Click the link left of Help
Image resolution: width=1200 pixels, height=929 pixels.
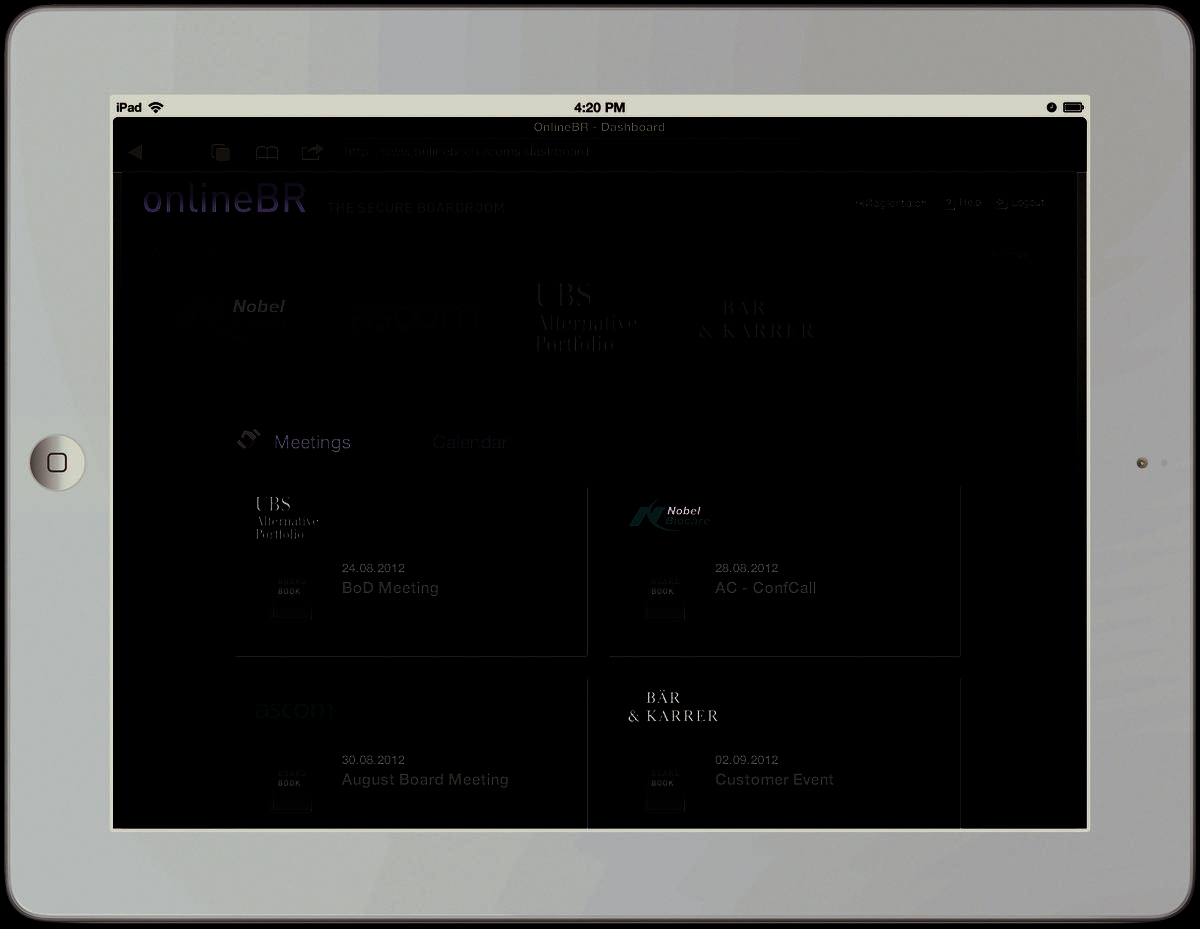tap(891, 203)
